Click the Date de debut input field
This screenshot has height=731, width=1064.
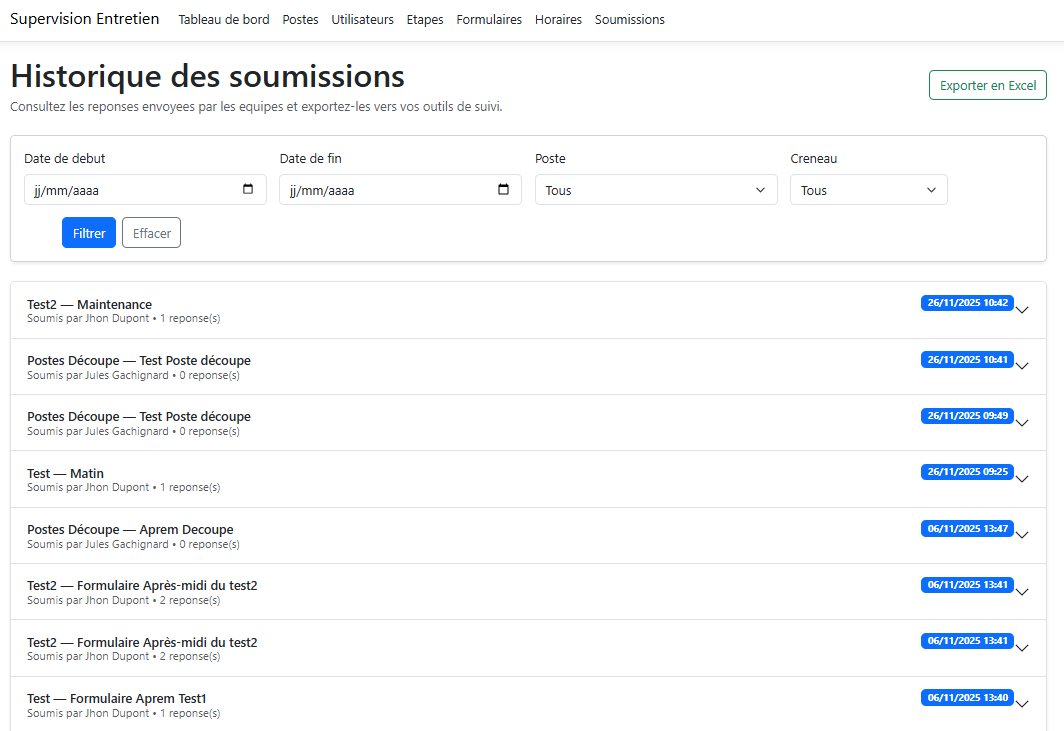[130, 190]
